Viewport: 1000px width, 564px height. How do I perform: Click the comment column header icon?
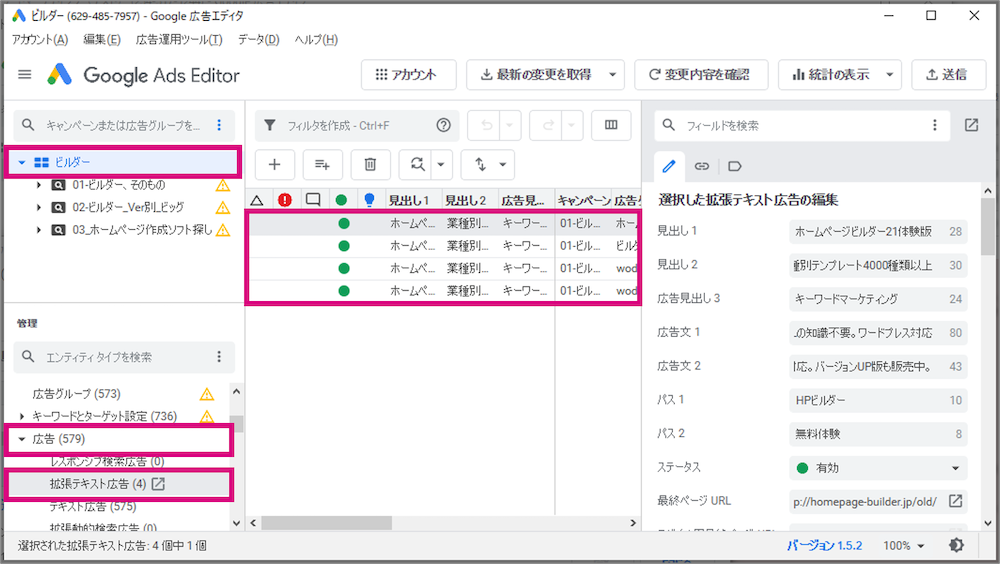click(x=313, y=200)
